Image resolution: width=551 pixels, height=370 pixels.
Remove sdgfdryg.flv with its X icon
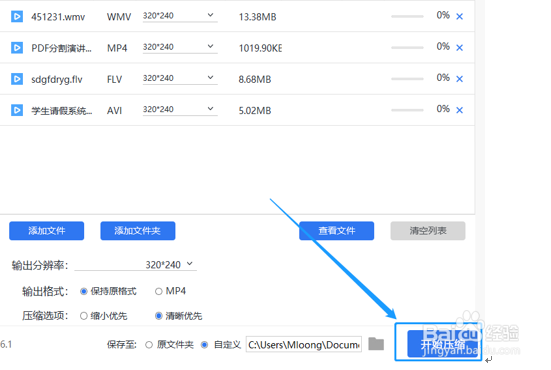459,79
